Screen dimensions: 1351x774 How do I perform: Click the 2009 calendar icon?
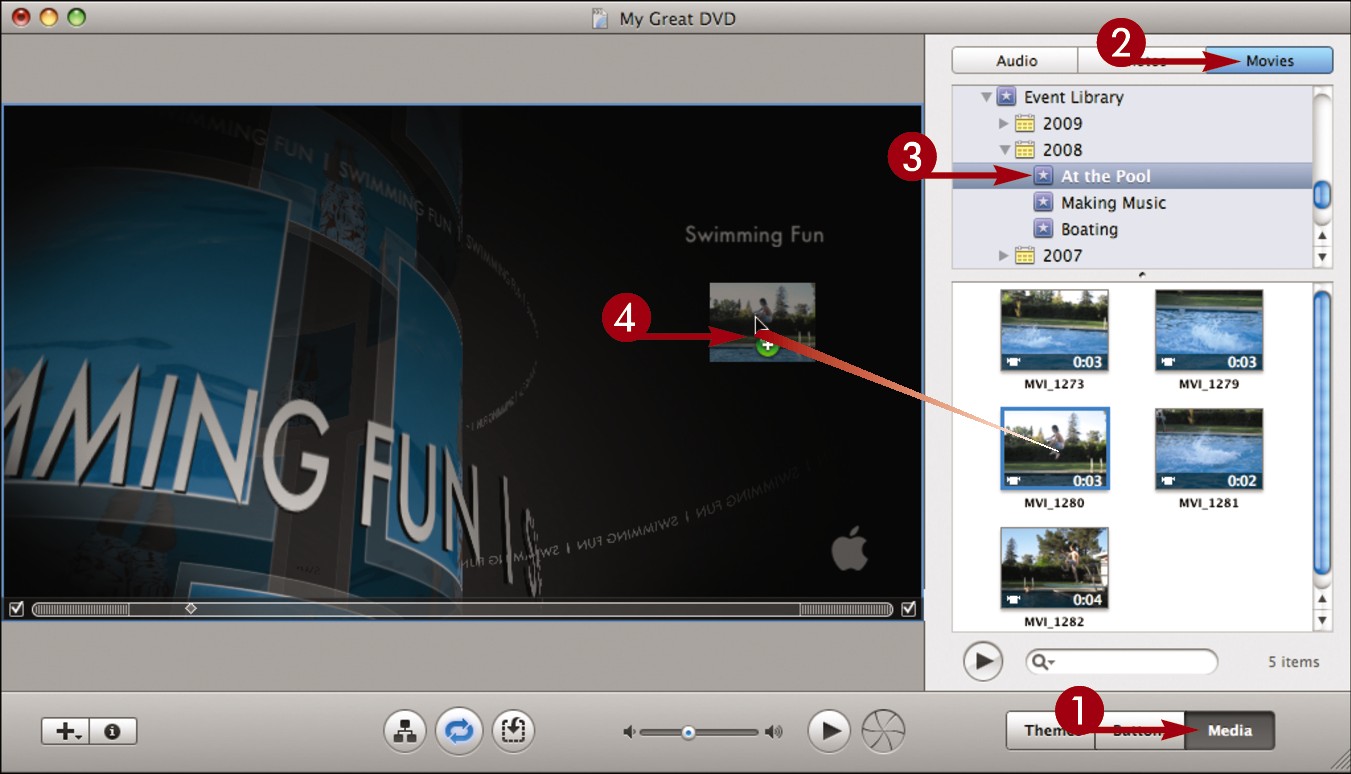click(1024, 124)
